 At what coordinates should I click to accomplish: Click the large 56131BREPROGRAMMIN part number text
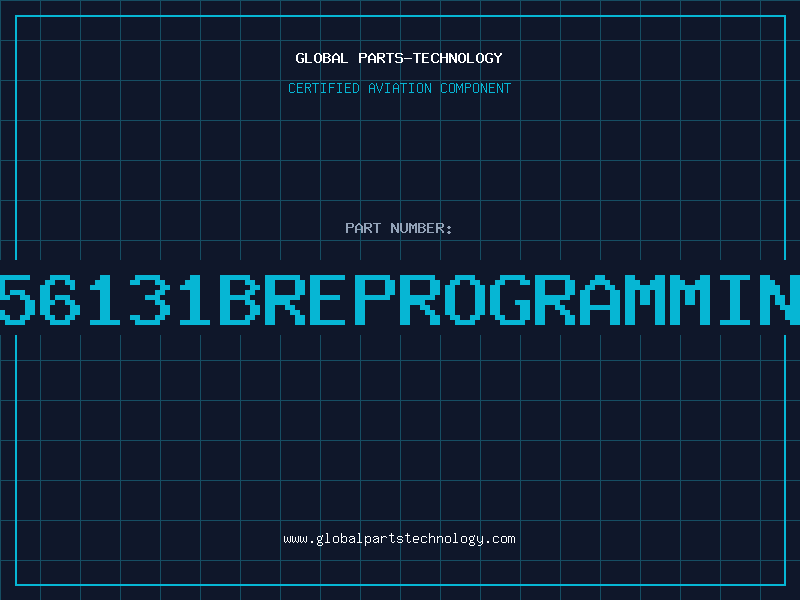click(400, 299)
